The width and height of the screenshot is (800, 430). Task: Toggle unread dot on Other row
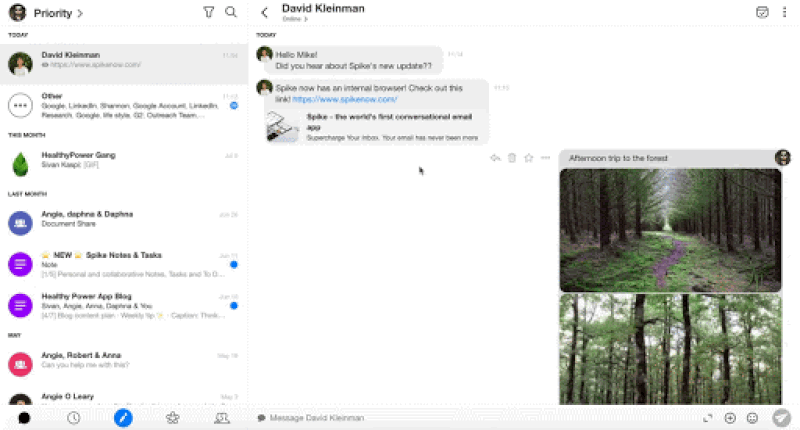(234, 106)
